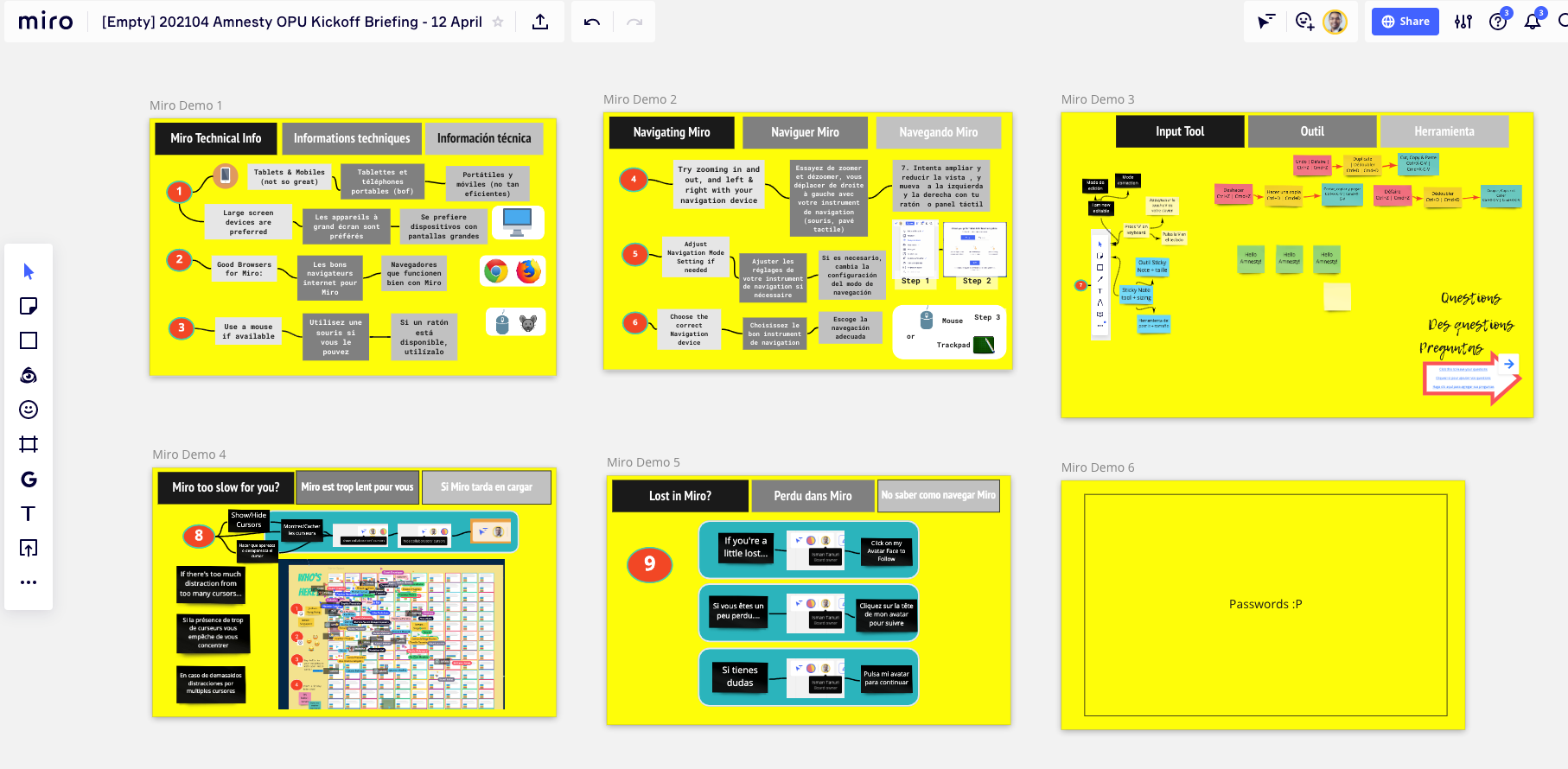
Task: Click the Firefox browser icon
Action: point(528,271)
